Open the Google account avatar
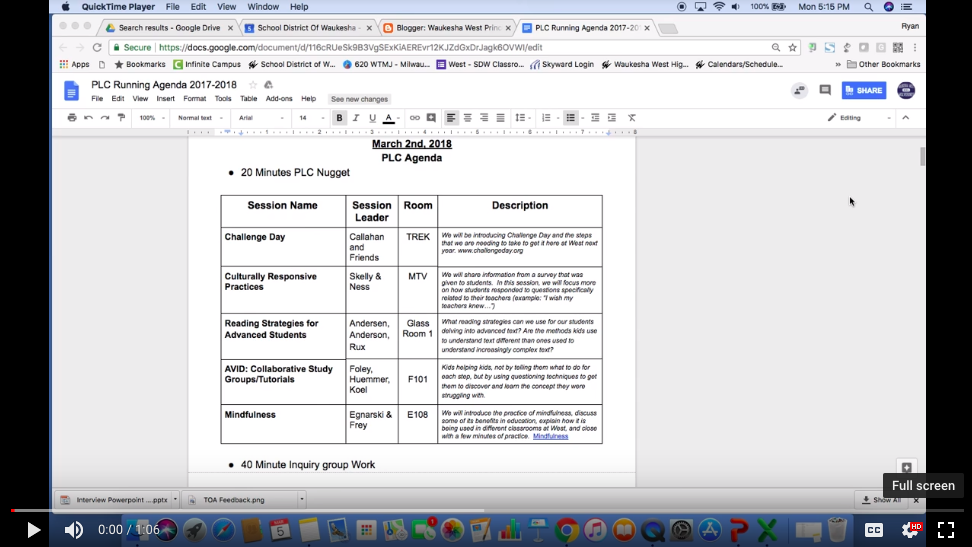Image resolution: width=972 pixels, height=547 pixels. point(906,90)
